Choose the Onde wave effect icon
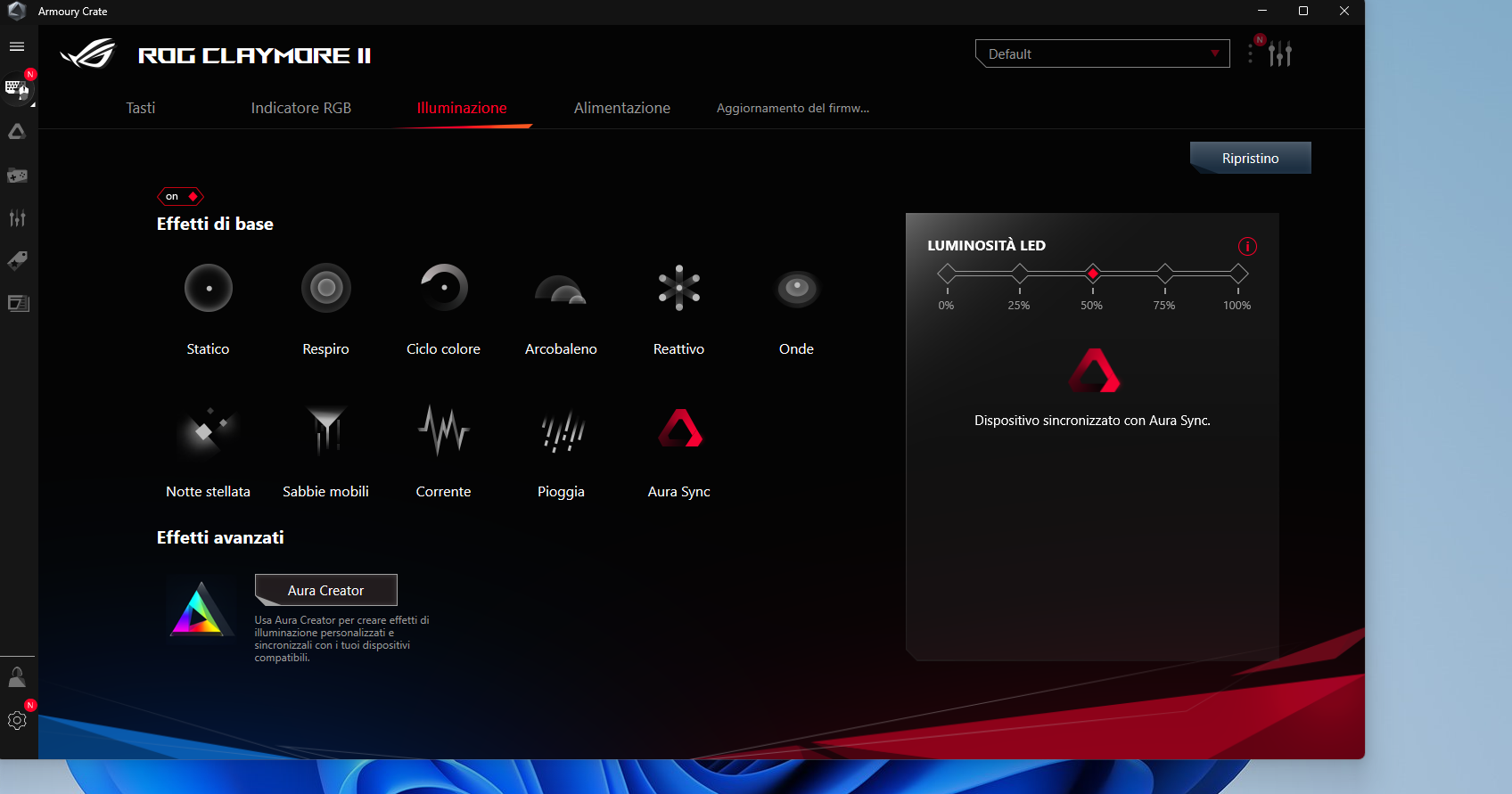 (x=797, y=288)
